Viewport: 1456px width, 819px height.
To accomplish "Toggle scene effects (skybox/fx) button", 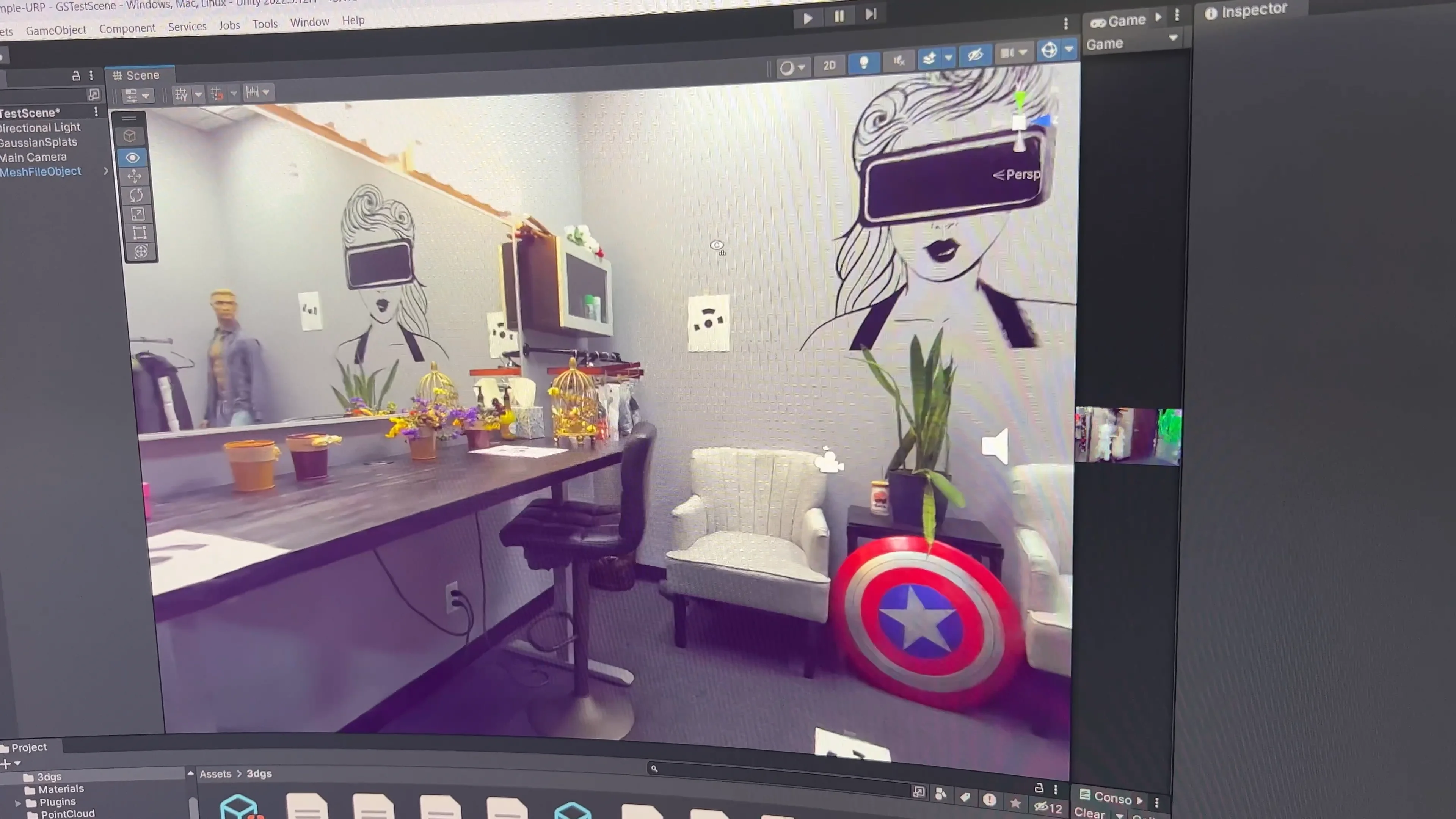I will (929, 58).
